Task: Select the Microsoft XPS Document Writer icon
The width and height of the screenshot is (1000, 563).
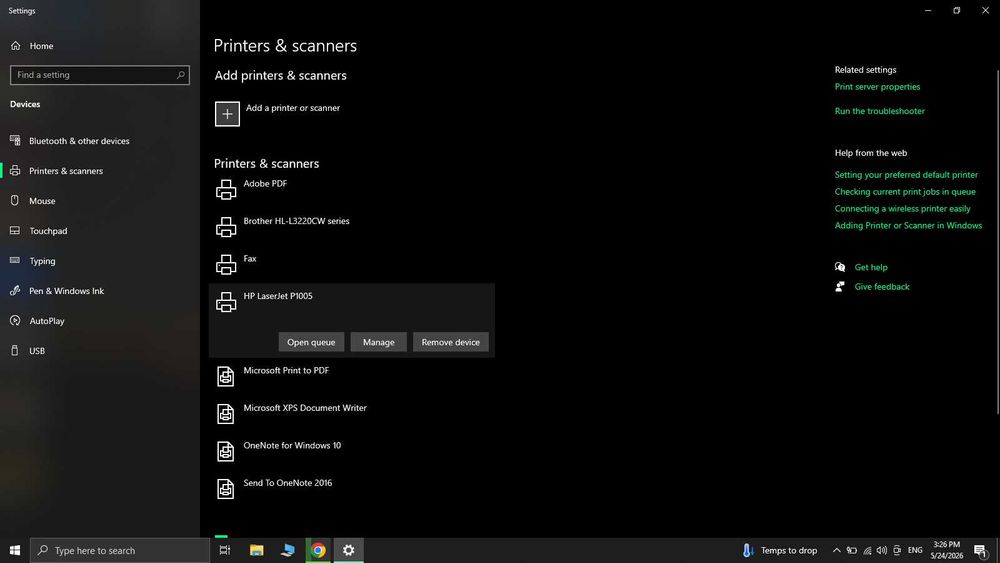Action: 226,414
